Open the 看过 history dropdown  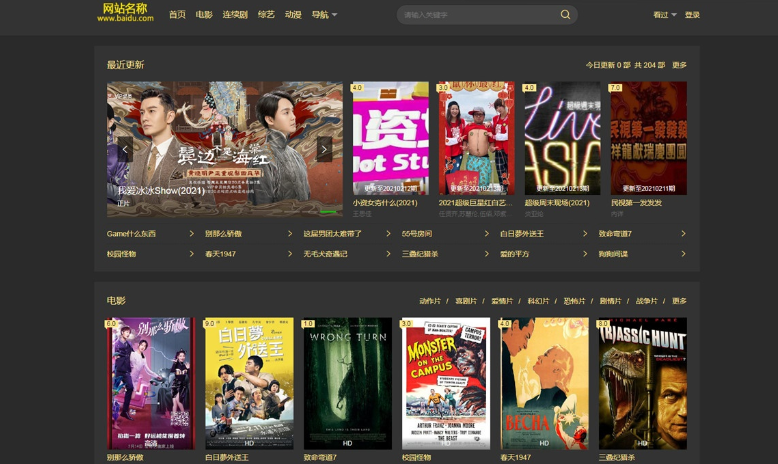point(664,15)
